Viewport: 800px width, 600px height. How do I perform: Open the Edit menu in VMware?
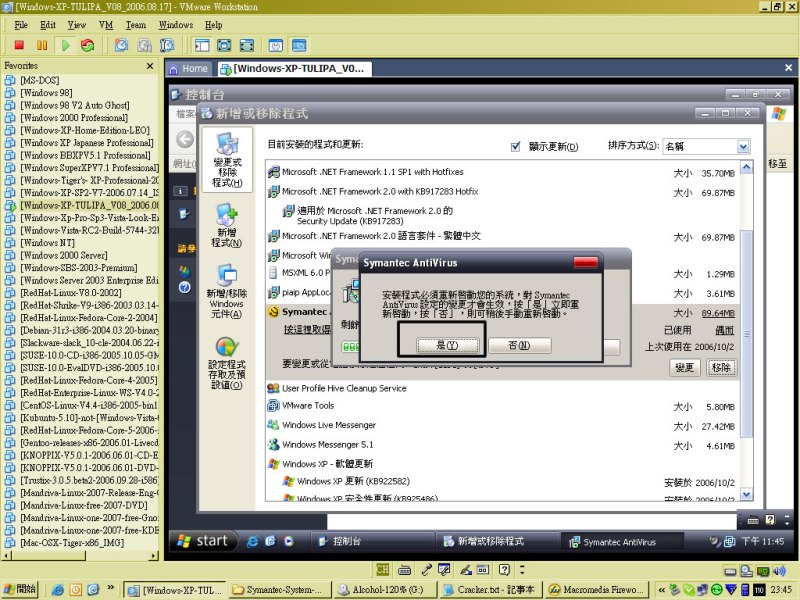pos(47,25)
